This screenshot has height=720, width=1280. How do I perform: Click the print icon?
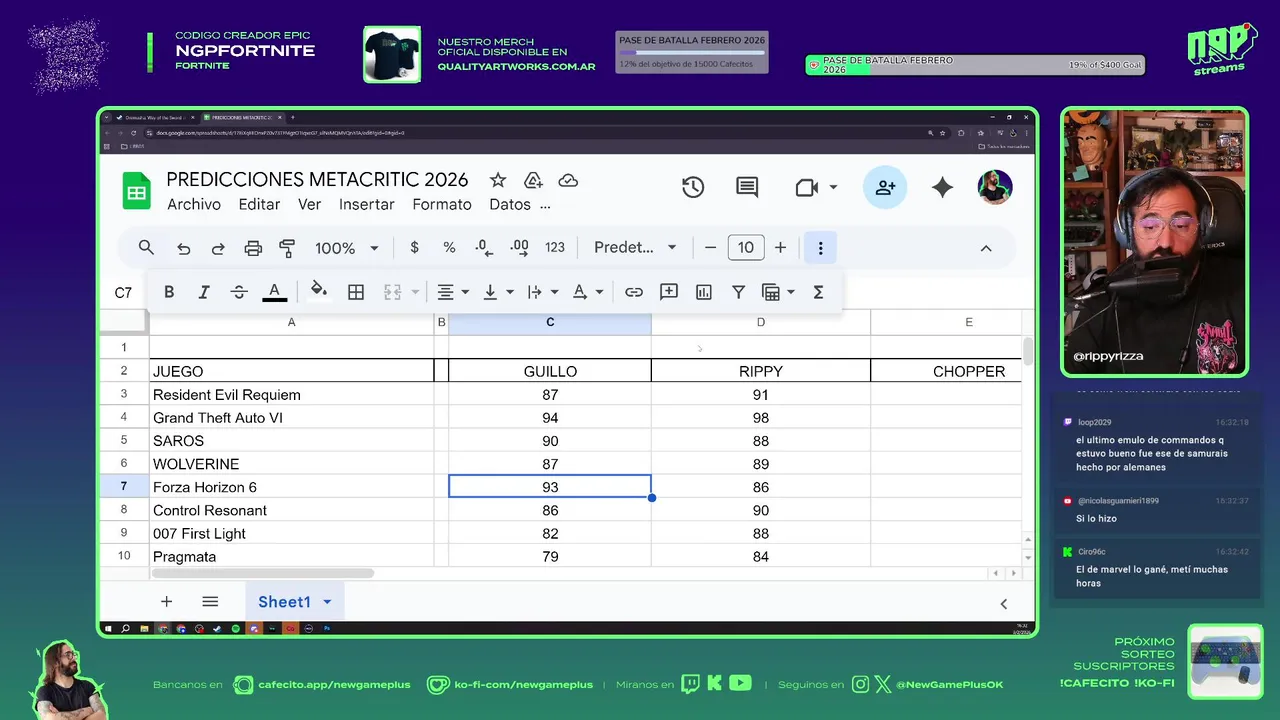253,248
